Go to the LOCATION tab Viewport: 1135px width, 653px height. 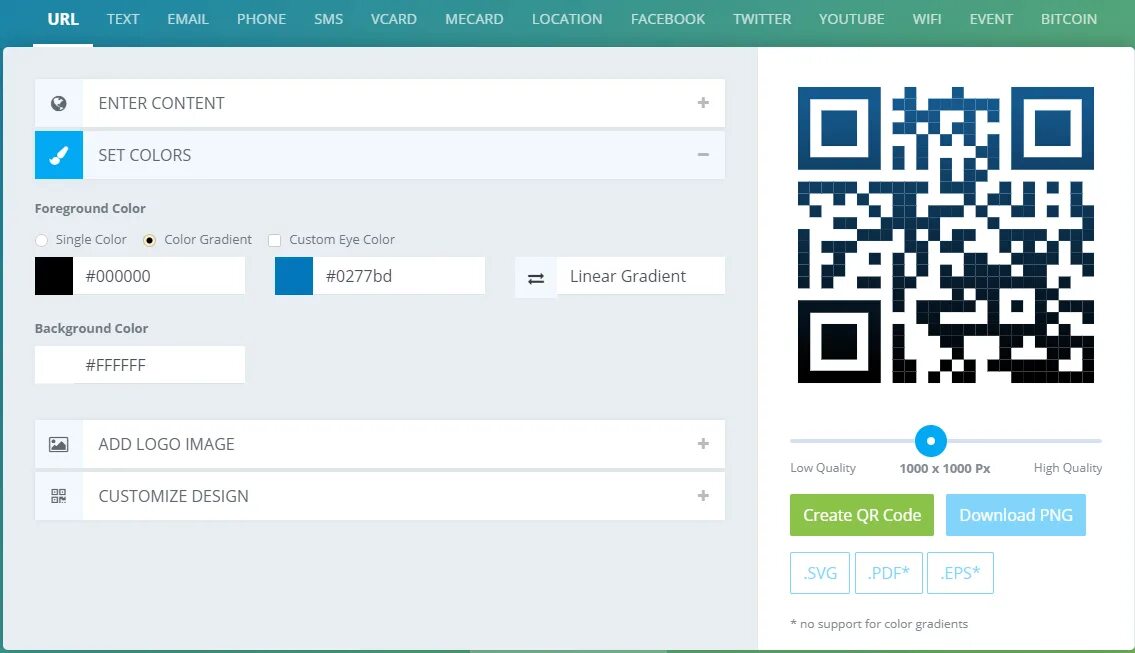pyautogui.click(x=567, y=20)
